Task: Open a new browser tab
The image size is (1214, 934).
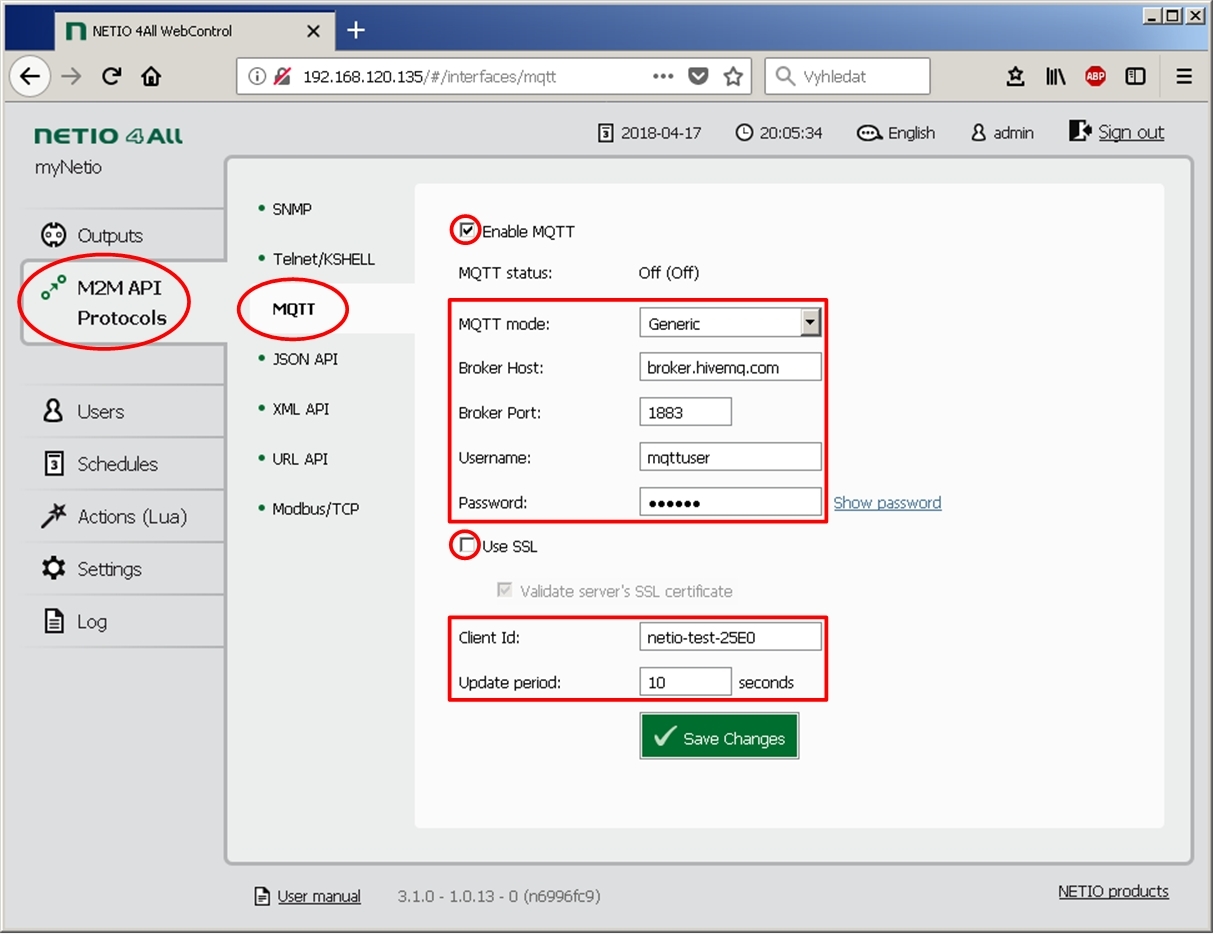Action: pyautogui.click(x=355, y=30)
